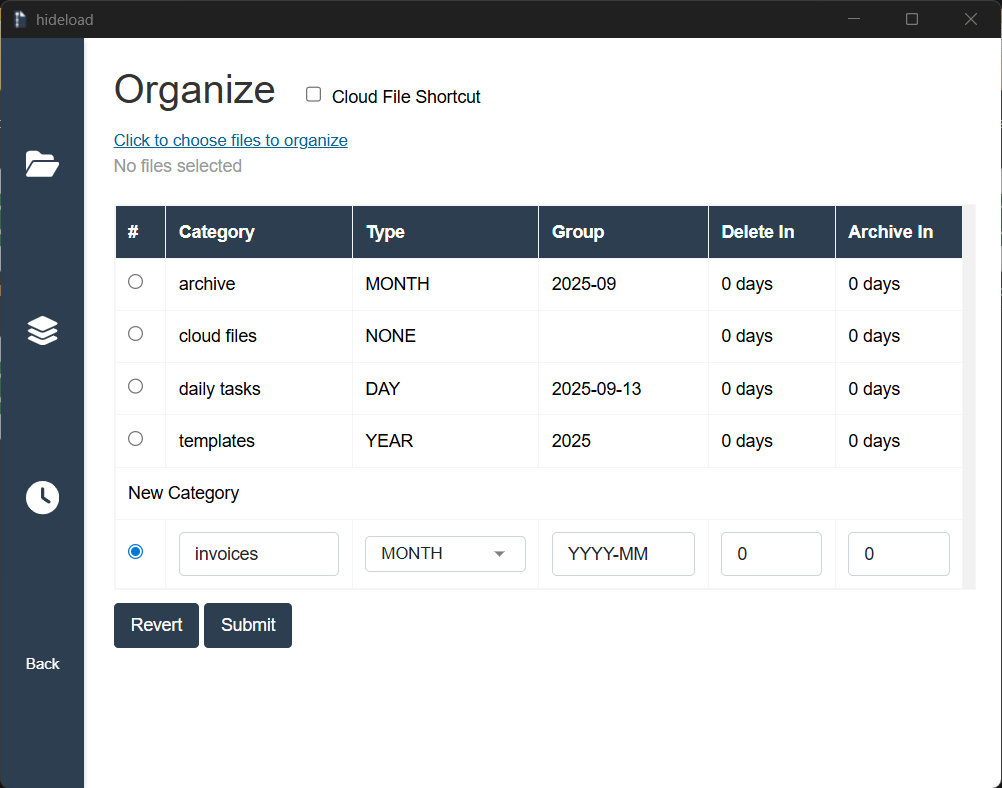Click the hideload app icon in titlebar
1002x788 pixels.
pyautogui.click(x=18, y=19)
